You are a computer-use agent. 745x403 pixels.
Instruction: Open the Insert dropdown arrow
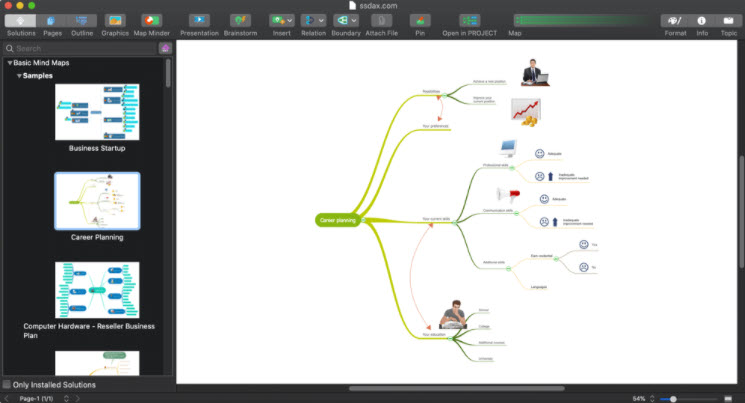(x=290, y=20)
